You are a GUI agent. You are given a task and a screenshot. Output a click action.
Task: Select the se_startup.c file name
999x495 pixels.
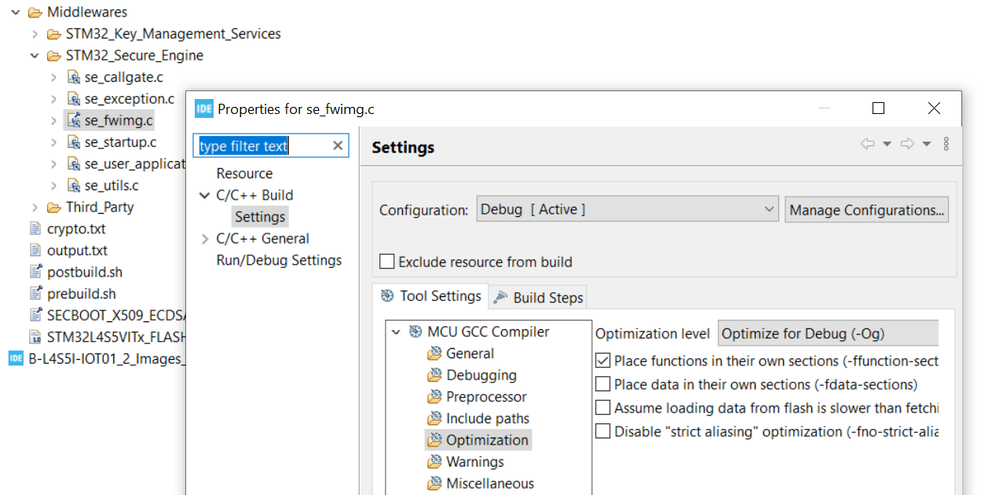120,142
